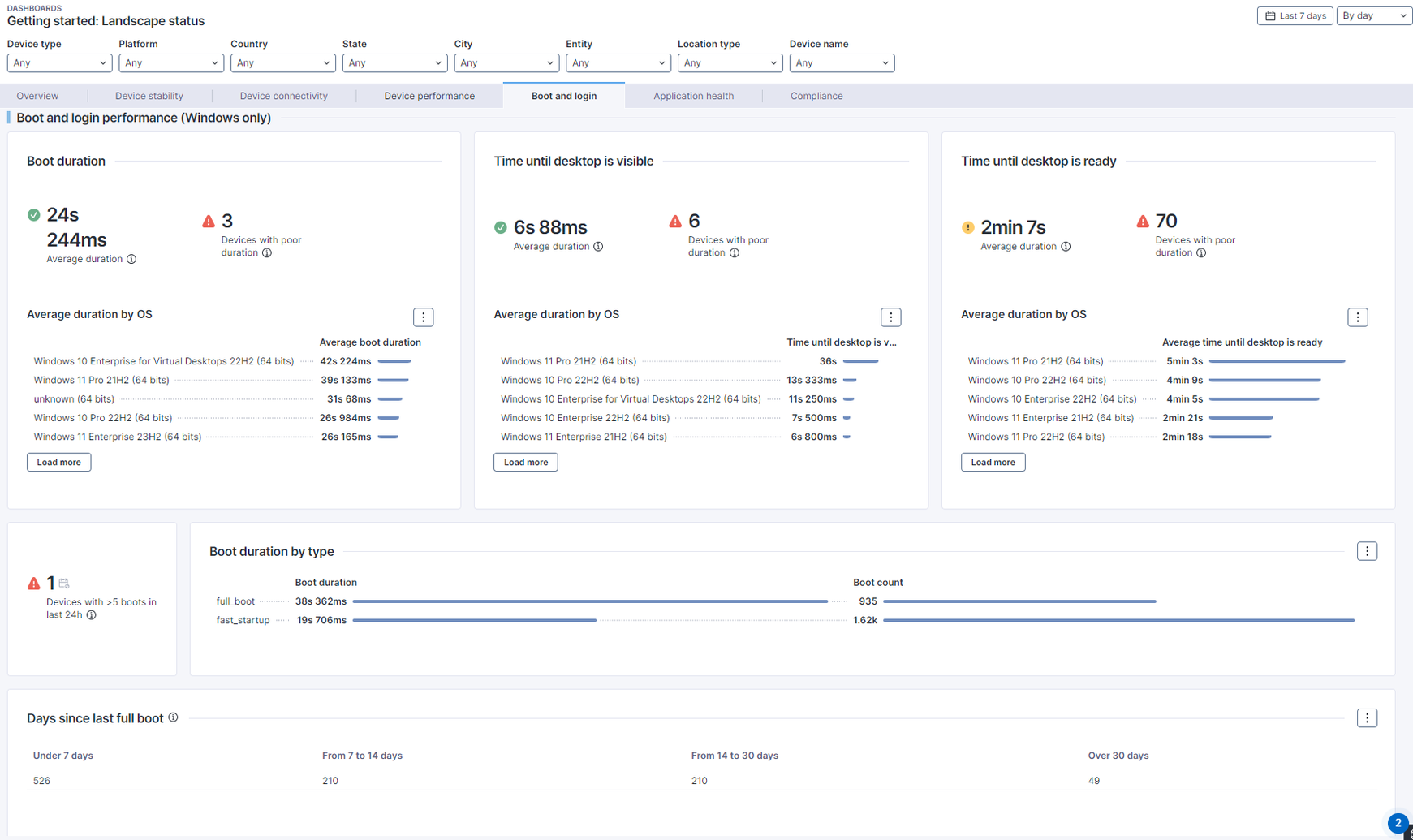Image resolution: width=1413 pixels, height=840 pixels.
Task: Open Time until desktop is visible options menu
Action: (890, 317)
